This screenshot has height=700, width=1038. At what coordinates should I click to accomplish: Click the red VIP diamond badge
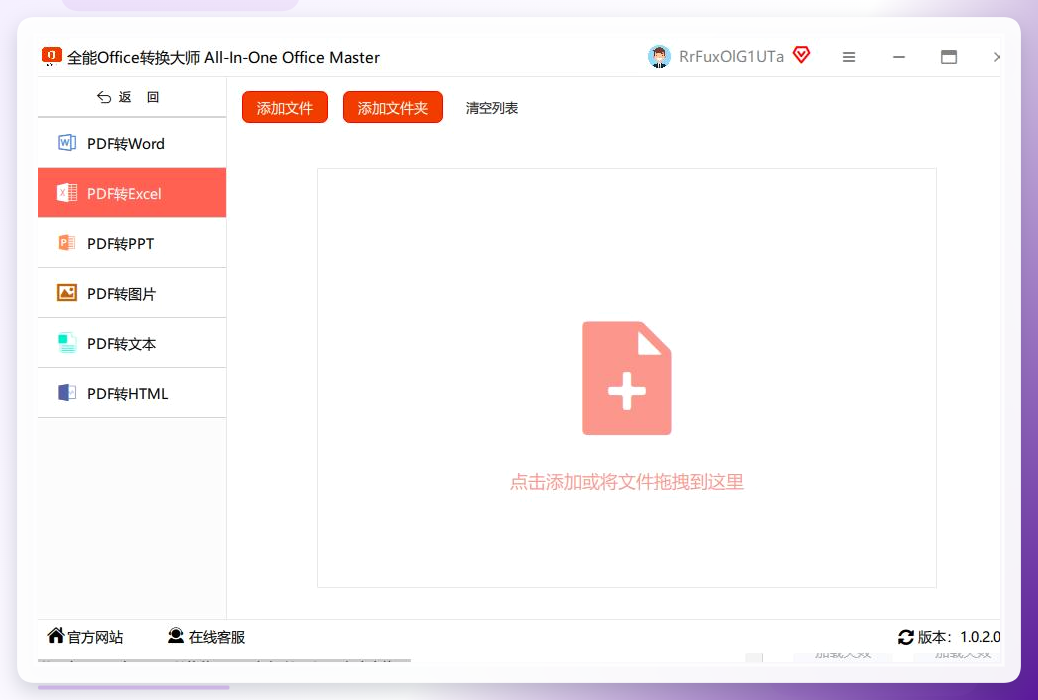click(801, 55)
